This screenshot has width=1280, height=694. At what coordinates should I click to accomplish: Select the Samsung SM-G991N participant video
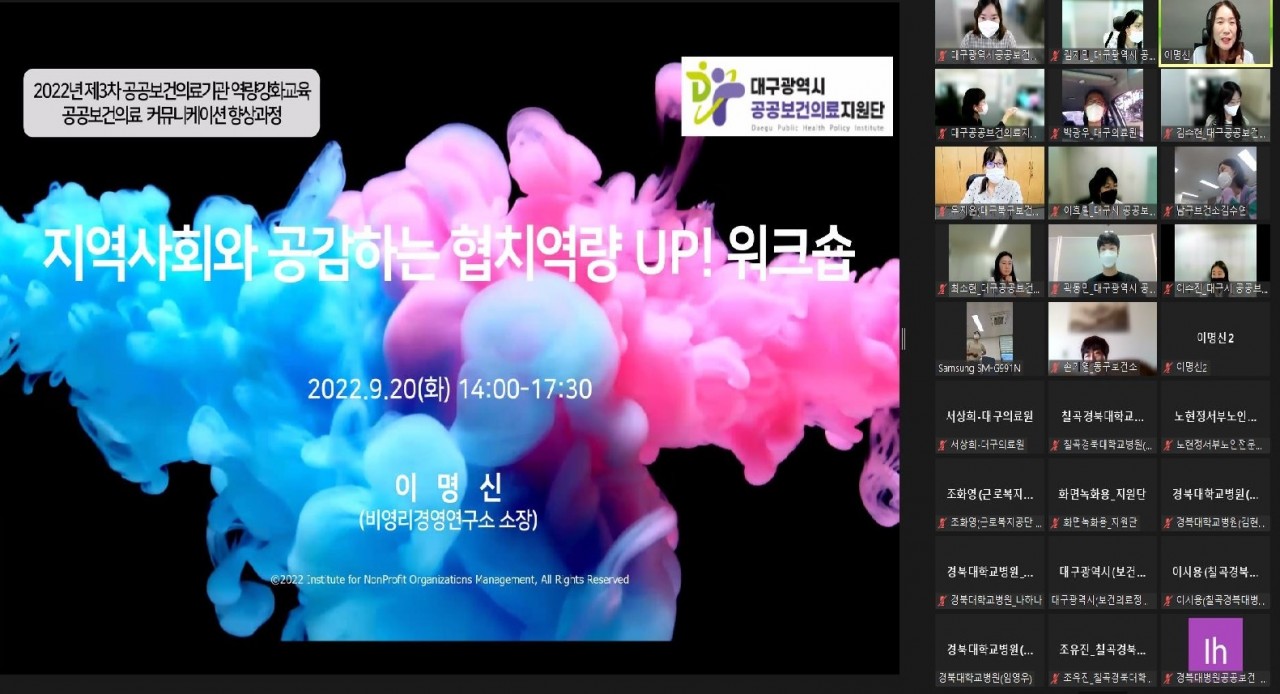989,338
